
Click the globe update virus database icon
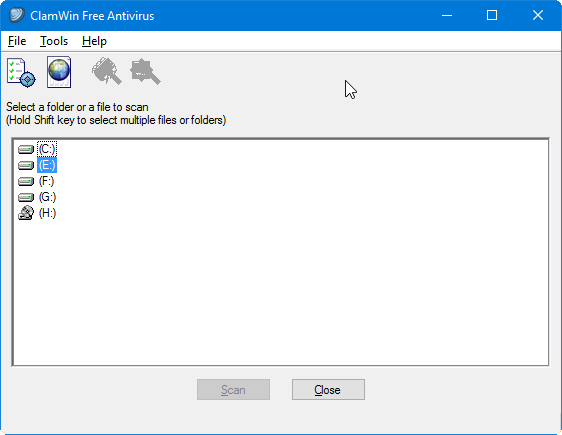[x=59, y=72]
